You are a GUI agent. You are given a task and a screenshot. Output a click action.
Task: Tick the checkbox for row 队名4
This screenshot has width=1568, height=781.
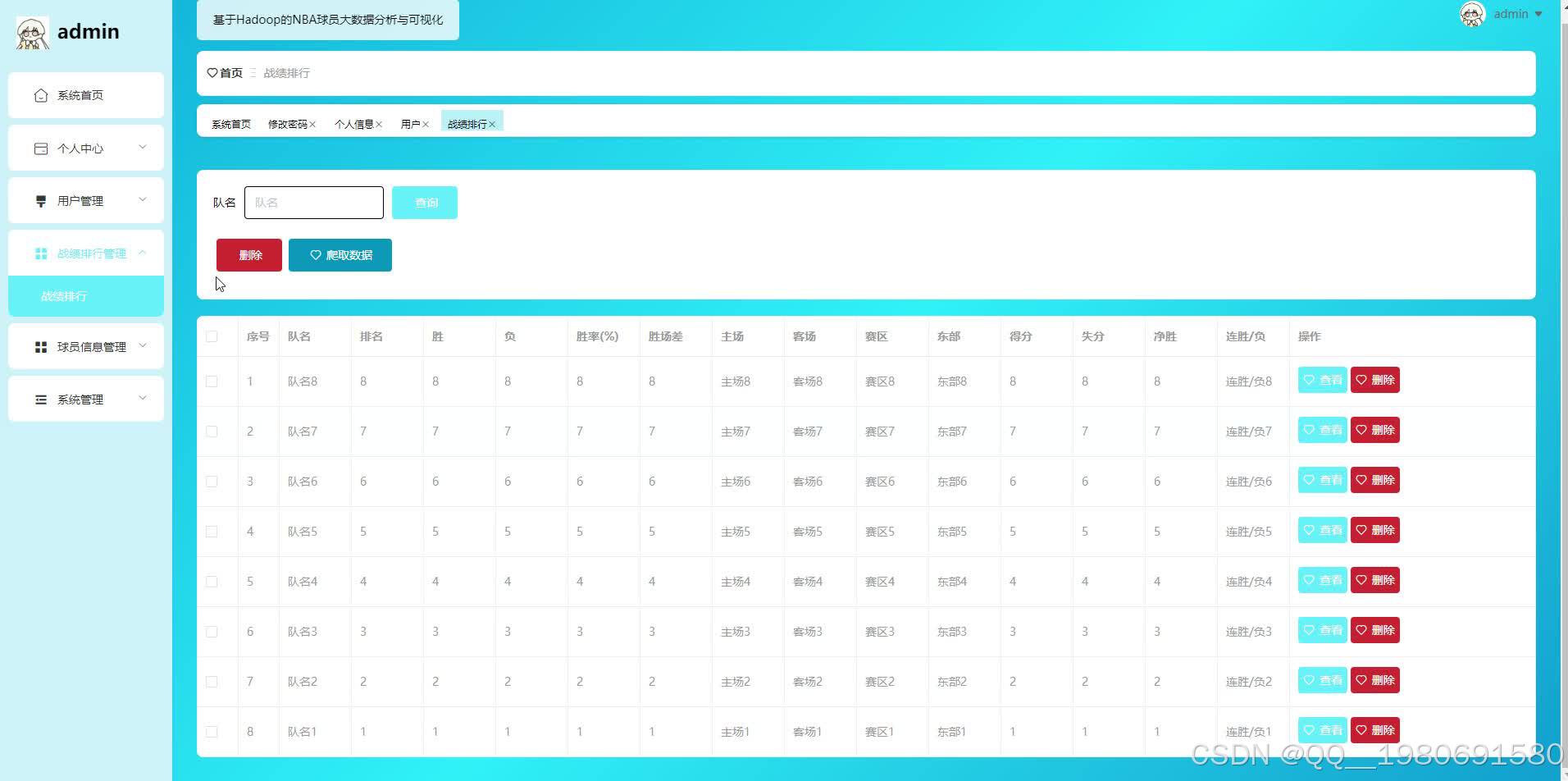pos(212,582)
